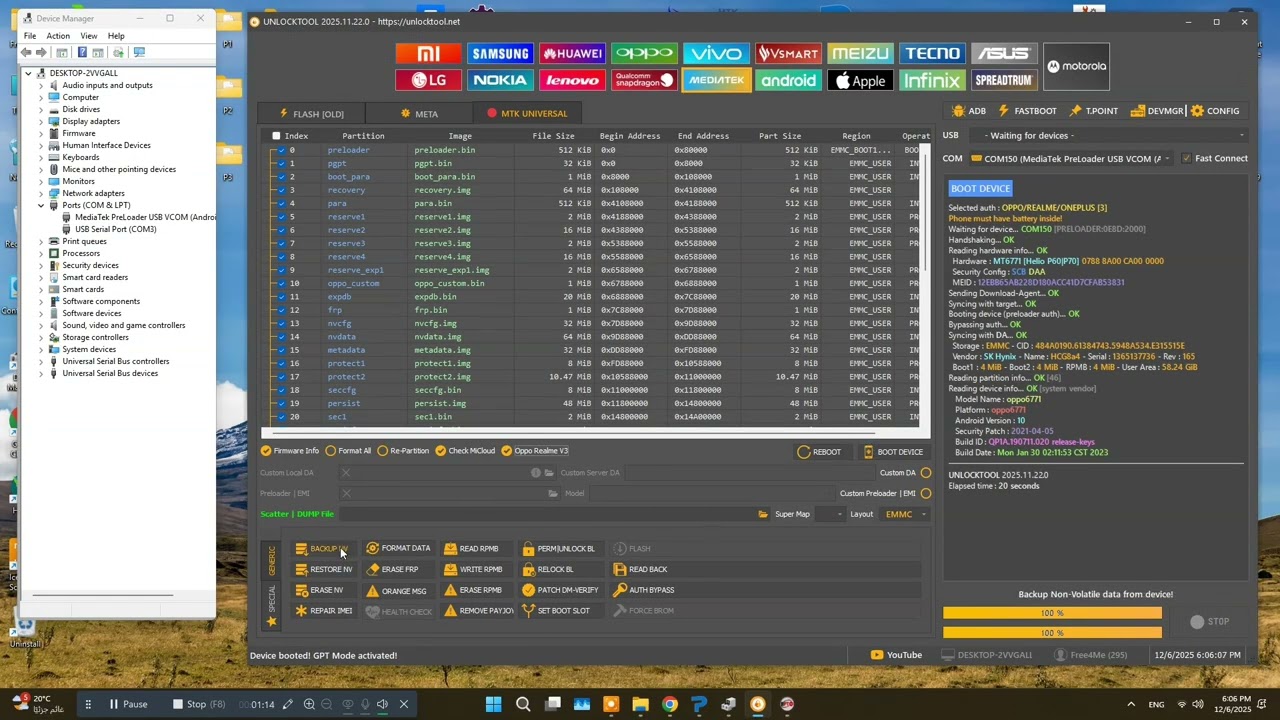Image resolution: width=1280 pixels, height=720 pixels.
Task: Click the BOOT DEVICE button
Action: pos(893,452)
